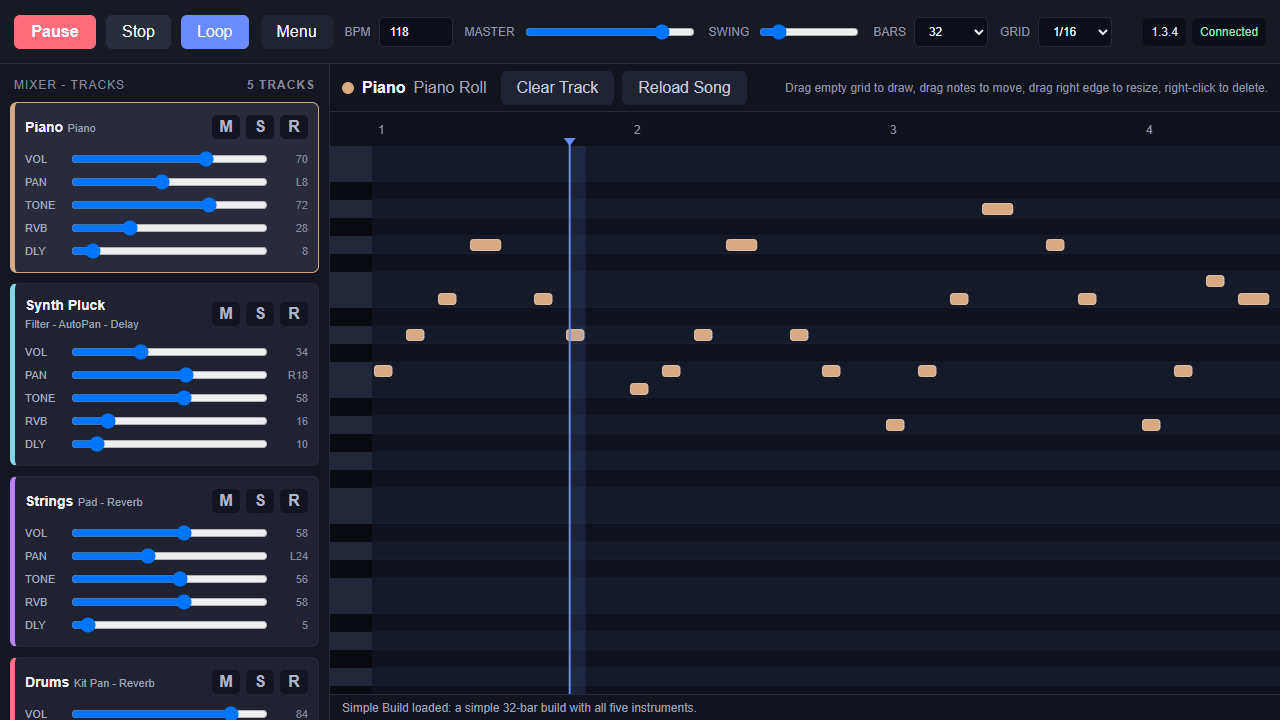Click bar 4 marker in timeline ruler
The image size is (1280, 720).
tap(1149, 130)
